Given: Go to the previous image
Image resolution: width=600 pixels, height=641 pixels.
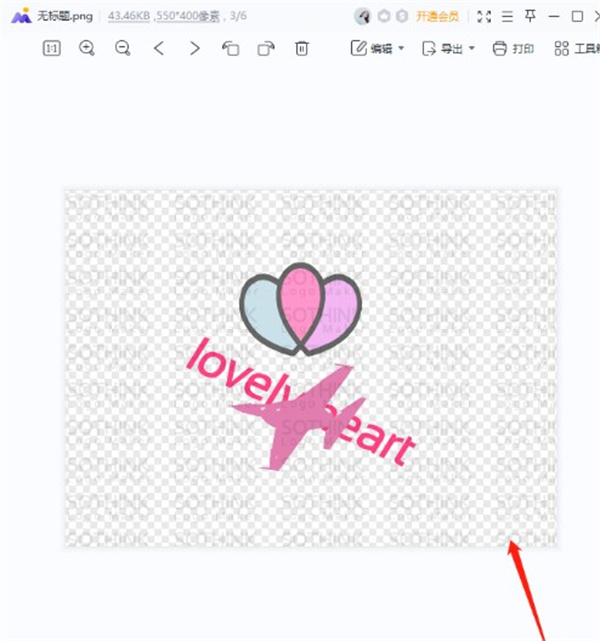Looking at the screenshot, I should [159, 48].
